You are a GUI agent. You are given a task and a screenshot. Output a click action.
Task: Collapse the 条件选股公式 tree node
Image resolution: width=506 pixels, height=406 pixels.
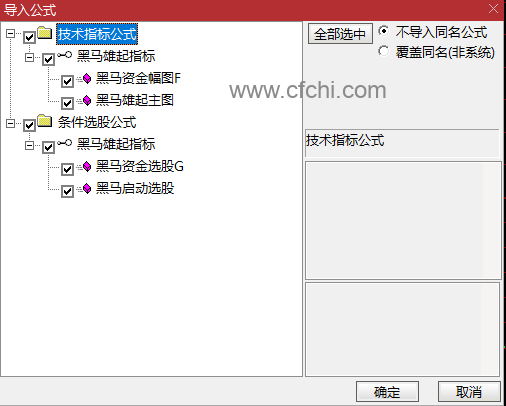tap(10, 124)
